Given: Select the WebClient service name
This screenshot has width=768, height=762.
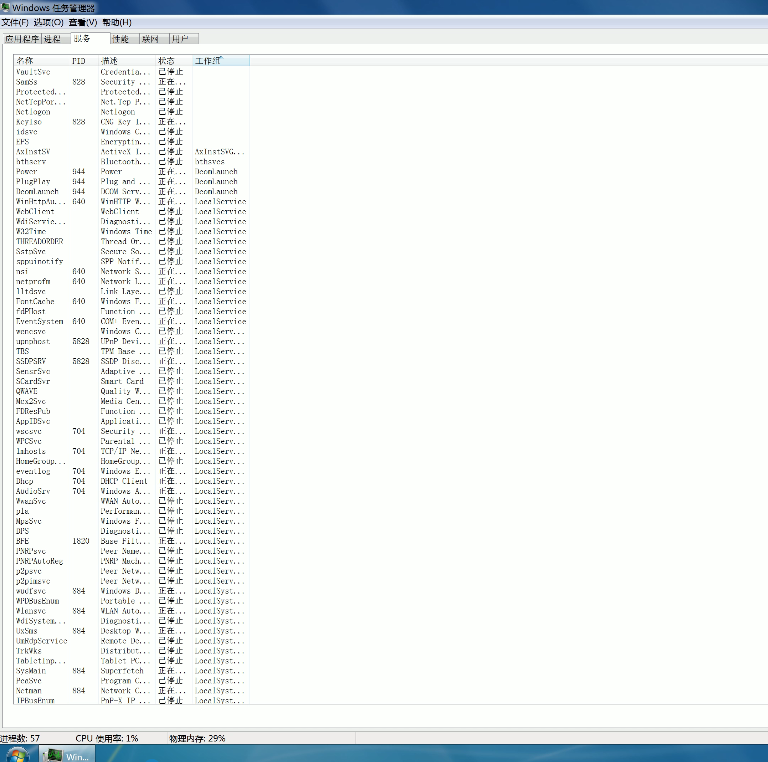Looking at the screenshot, I should coord(35,212).
